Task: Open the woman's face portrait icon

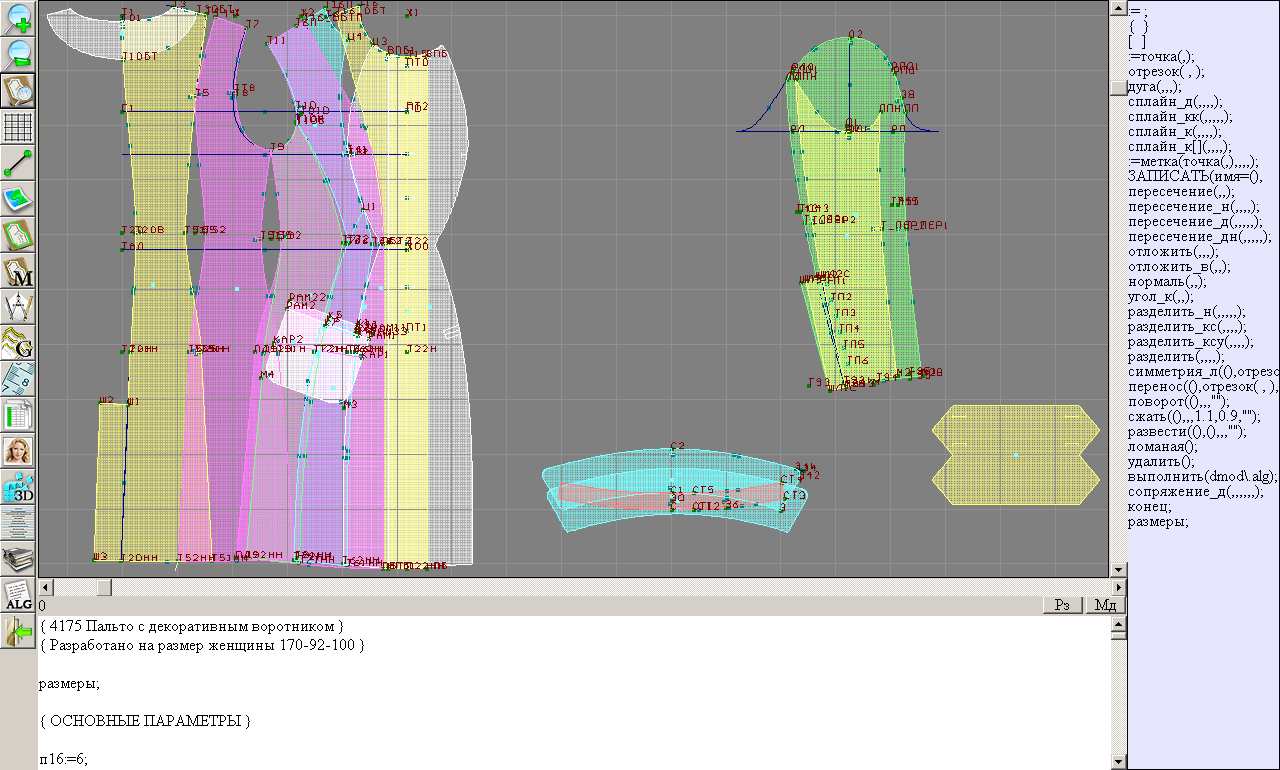Action: pos(19,450)
